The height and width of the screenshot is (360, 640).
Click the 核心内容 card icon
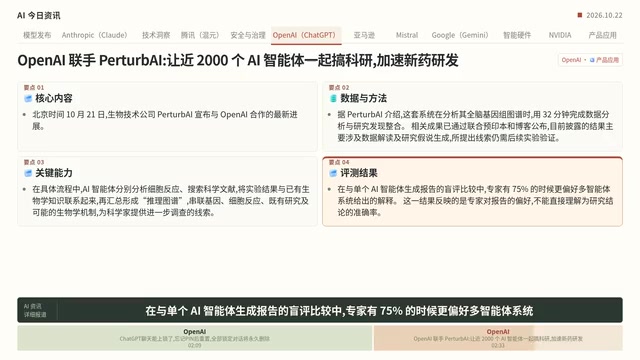click(x=28, y=98)
